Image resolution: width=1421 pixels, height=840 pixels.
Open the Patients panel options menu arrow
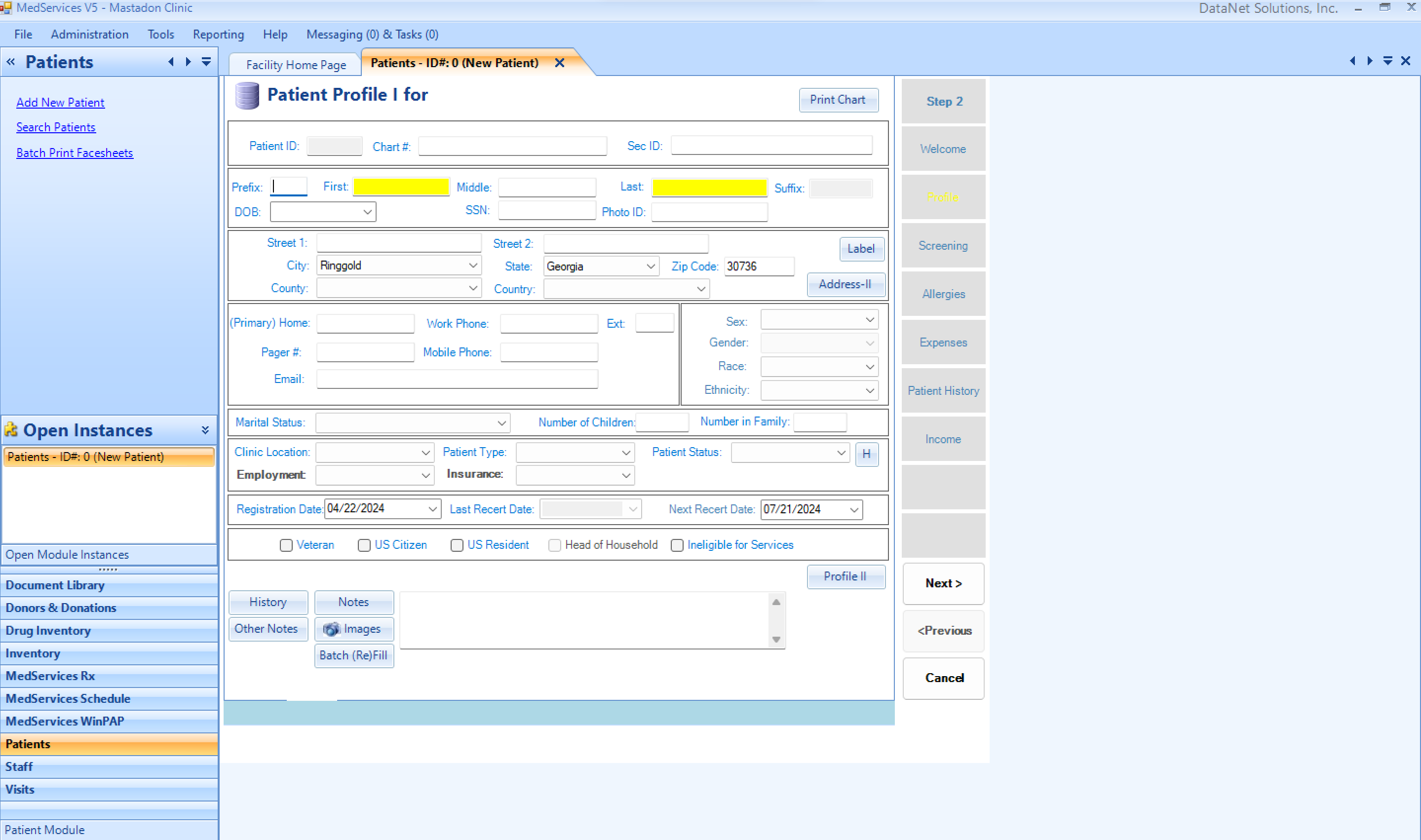click(x=206, y=62)
